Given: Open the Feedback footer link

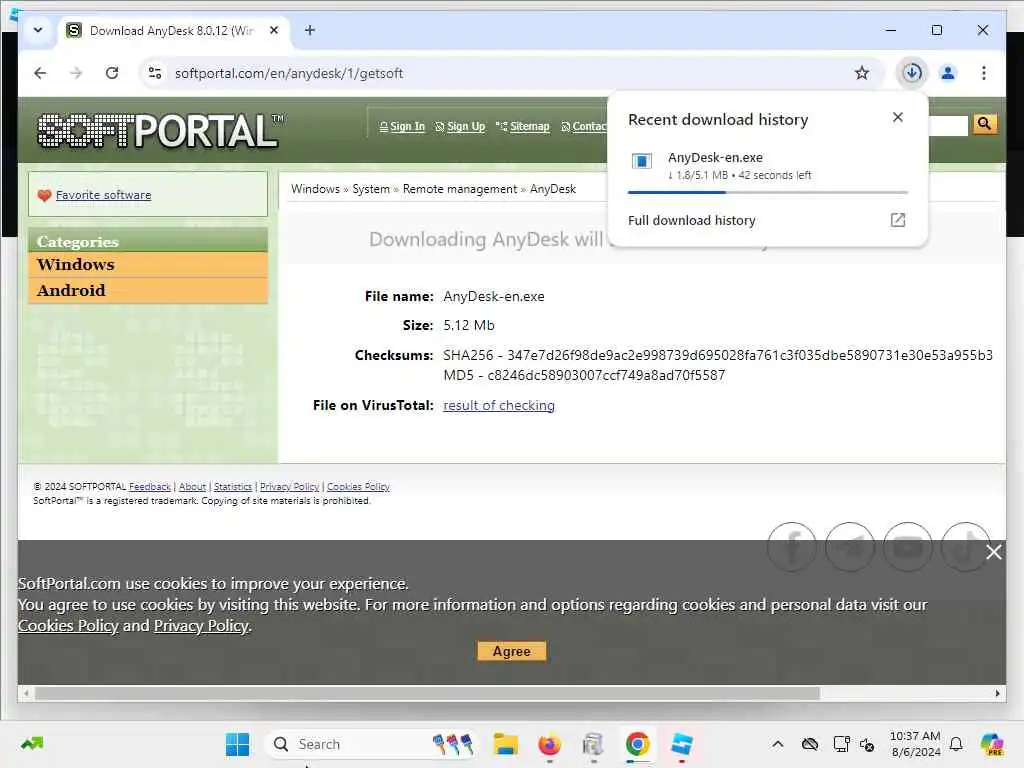Looking at the screenshot, I should (x=150, y=487).
